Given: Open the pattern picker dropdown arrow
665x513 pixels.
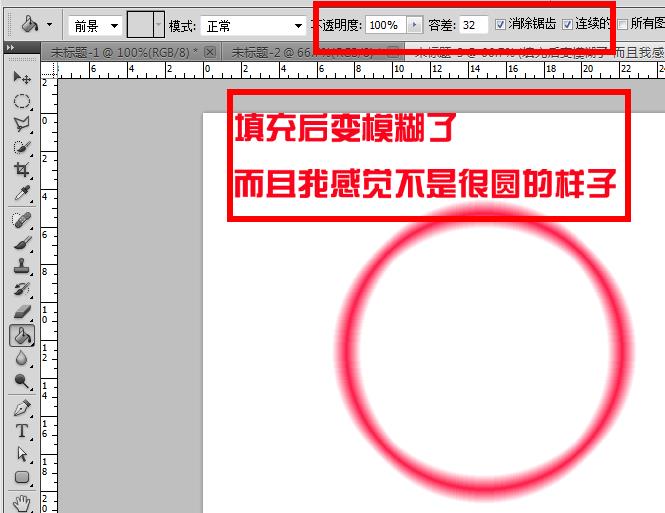Looking at the screenshot, I should click(x=159, y=24).
